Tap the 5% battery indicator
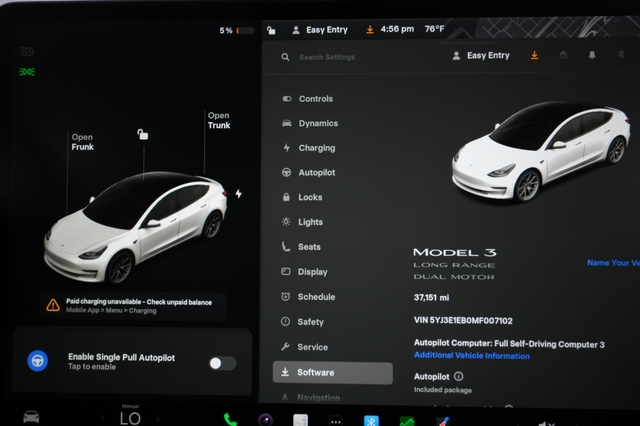The height and width of the screenshot is (426, 640). pyautogui.click(x=236, y=31)
